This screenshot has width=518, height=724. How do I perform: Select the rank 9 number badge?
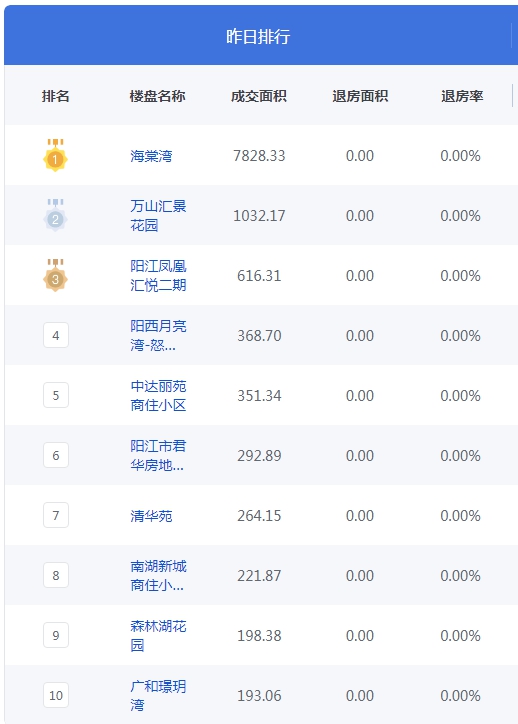coord(56,635)
